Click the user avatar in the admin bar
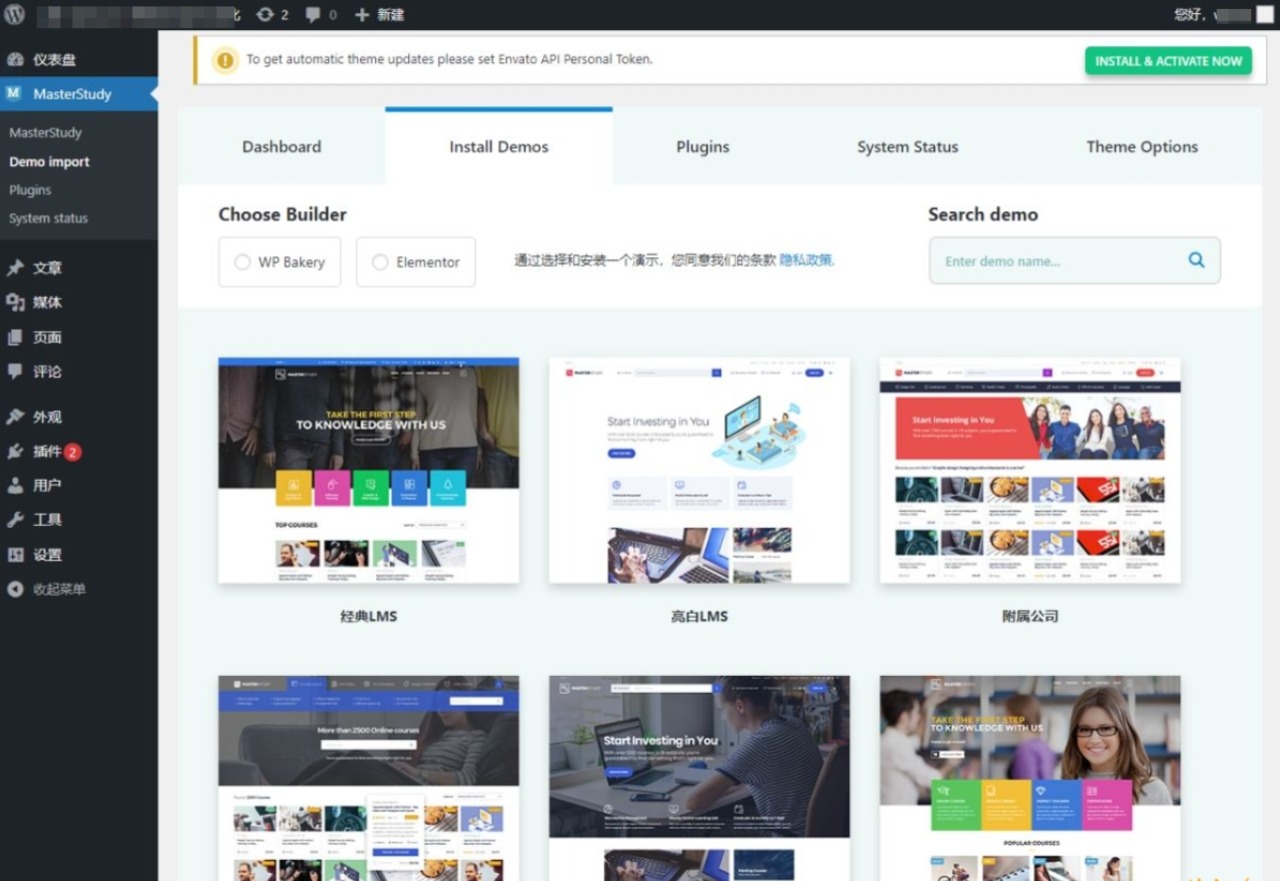This screenshot has width=1280, height=881. click(1264, 15)
